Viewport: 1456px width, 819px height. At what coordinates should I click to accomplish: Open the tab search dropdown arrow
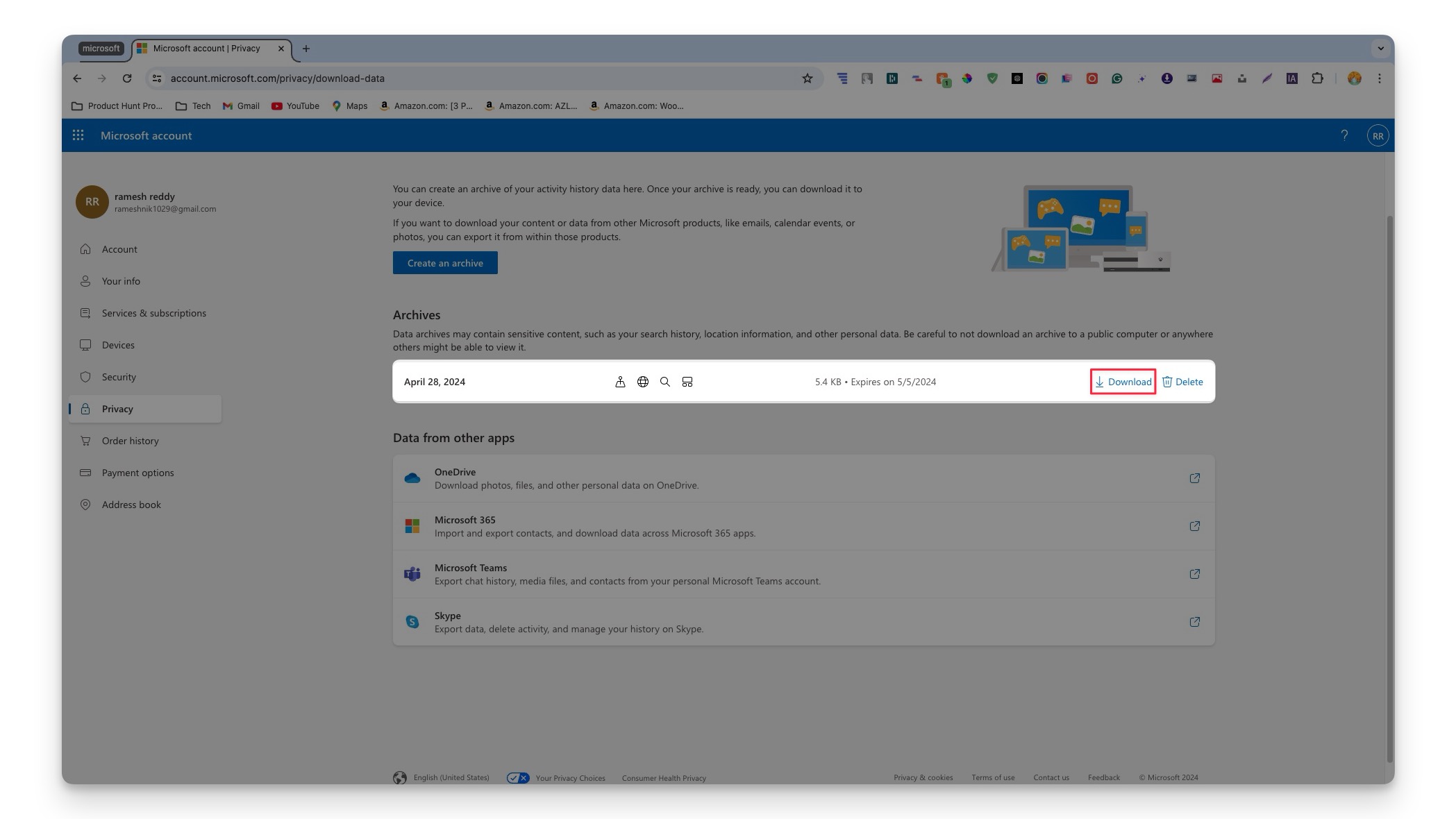[1380, 49]
